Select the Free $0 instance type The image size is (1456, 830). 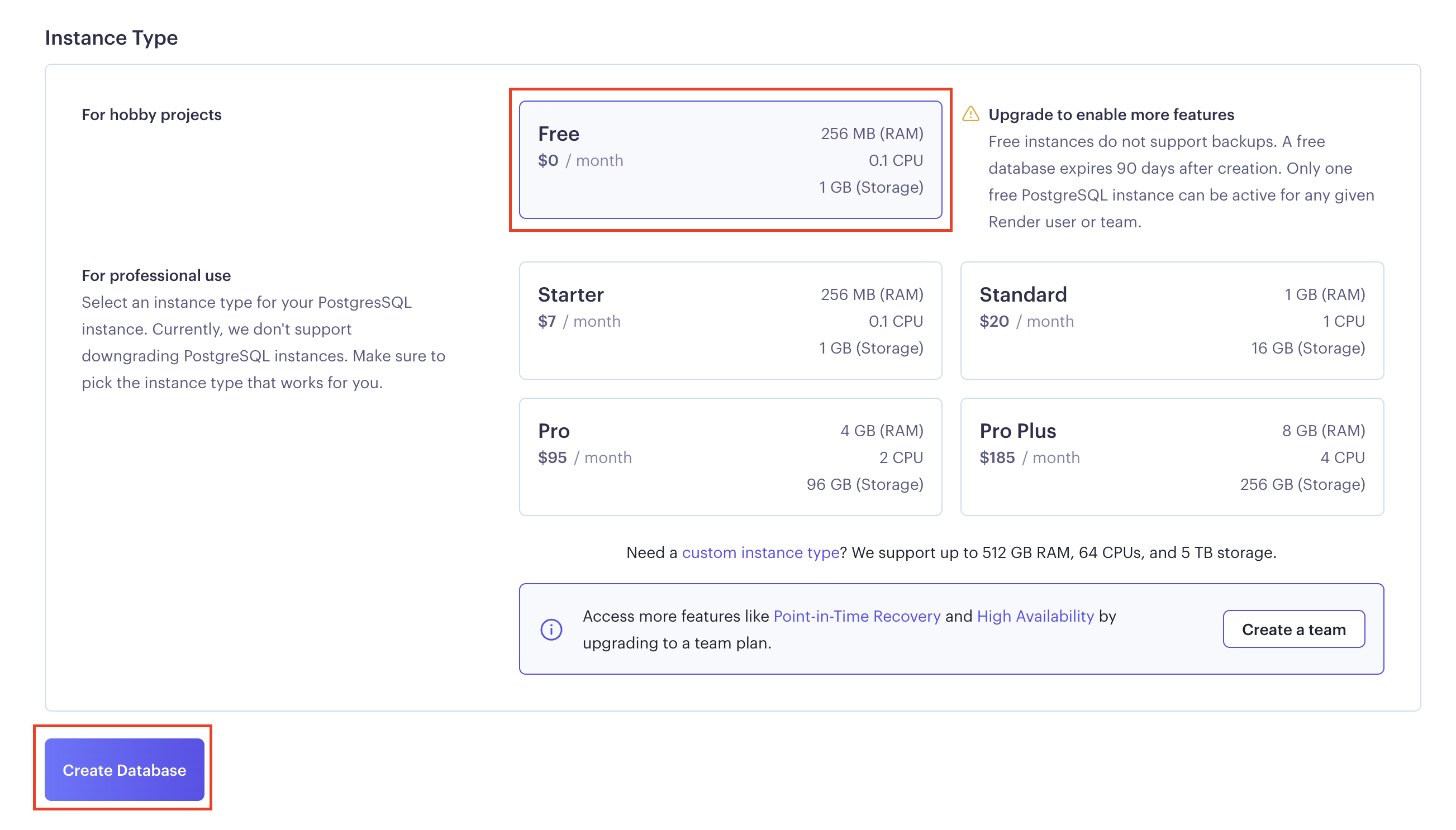(730, 160)
